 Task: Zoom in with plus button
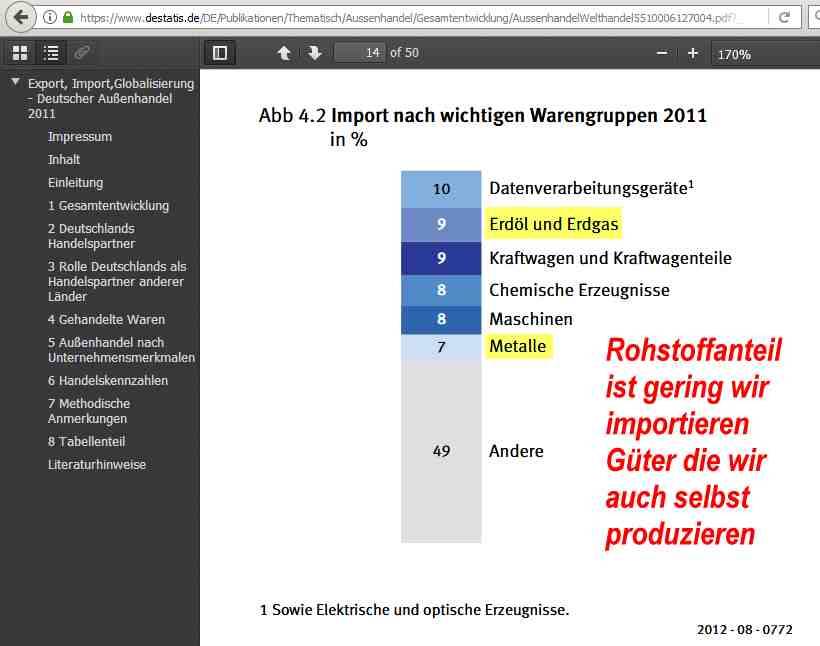point(692,53)
